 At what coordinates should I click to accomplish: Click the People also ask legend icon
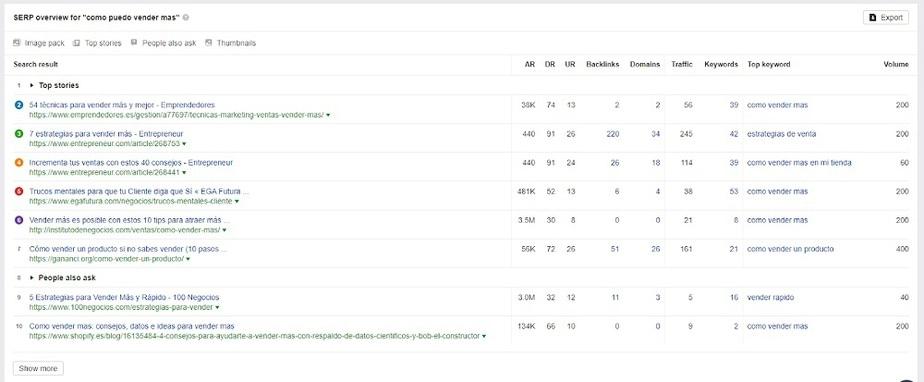coord(134,42)
